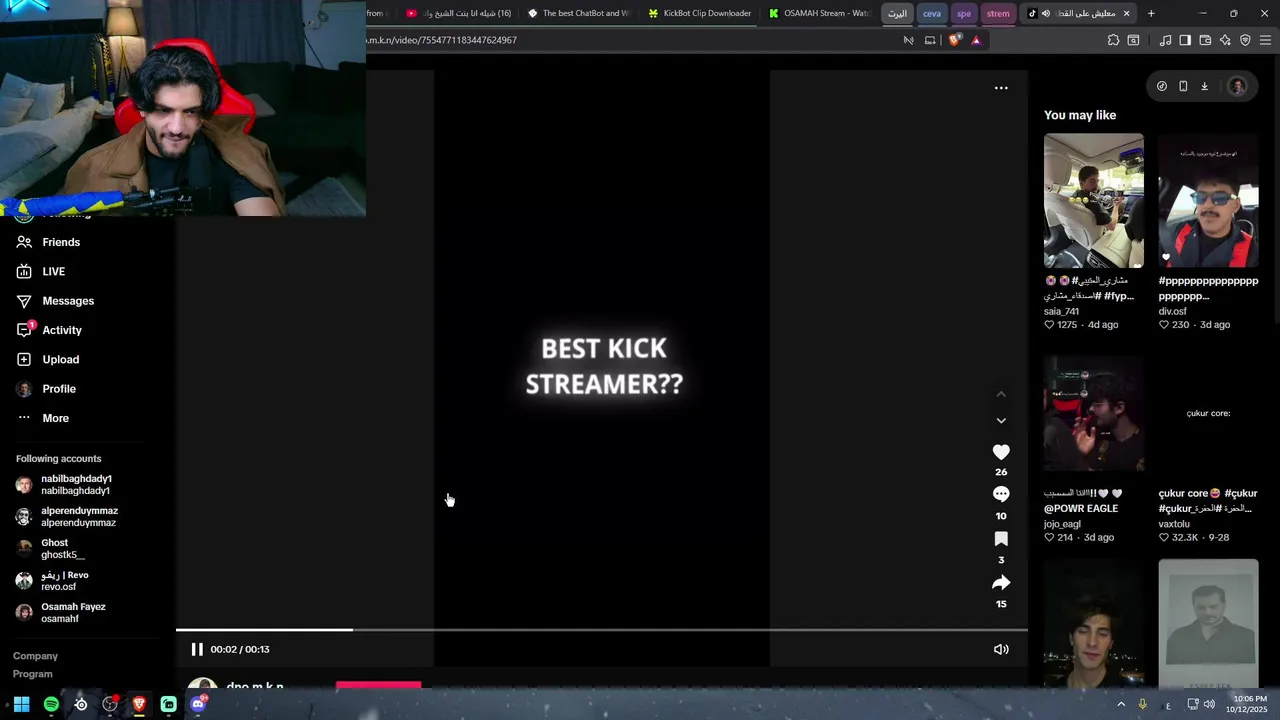Seek on the video progress bar
This screenshot has width=1280, height=720.
coord(602,630)
